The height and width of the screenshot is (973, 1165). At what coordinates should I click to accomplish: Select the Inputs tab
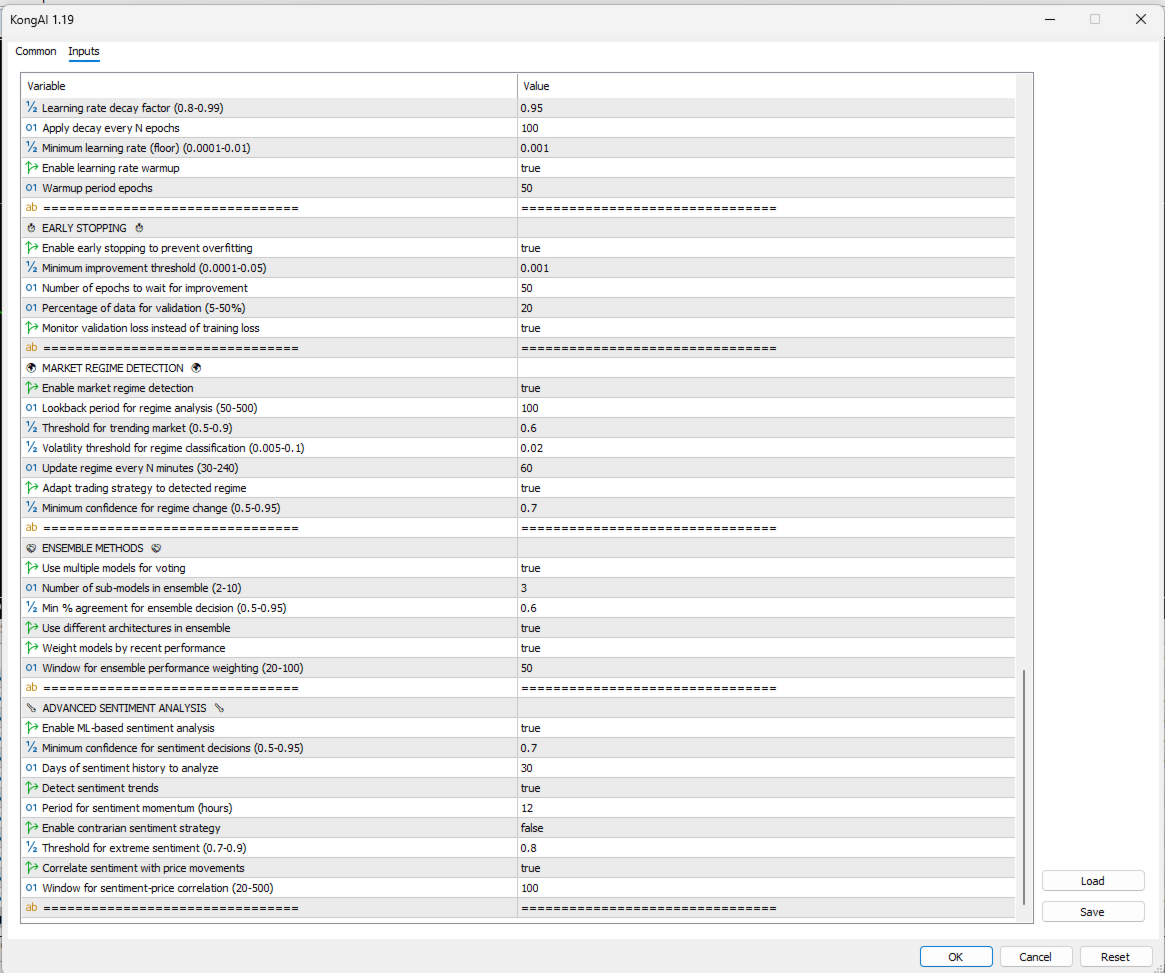click(x=84, y=51)
